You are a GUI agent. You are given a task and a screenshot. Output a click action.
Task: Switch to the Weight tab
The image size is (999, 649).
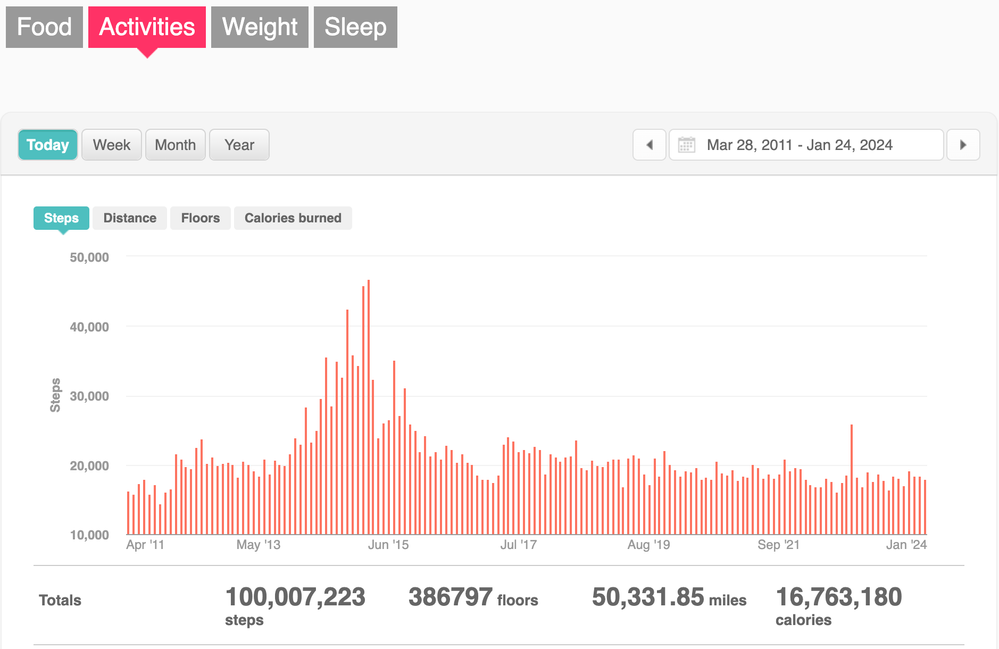(260, 27)
